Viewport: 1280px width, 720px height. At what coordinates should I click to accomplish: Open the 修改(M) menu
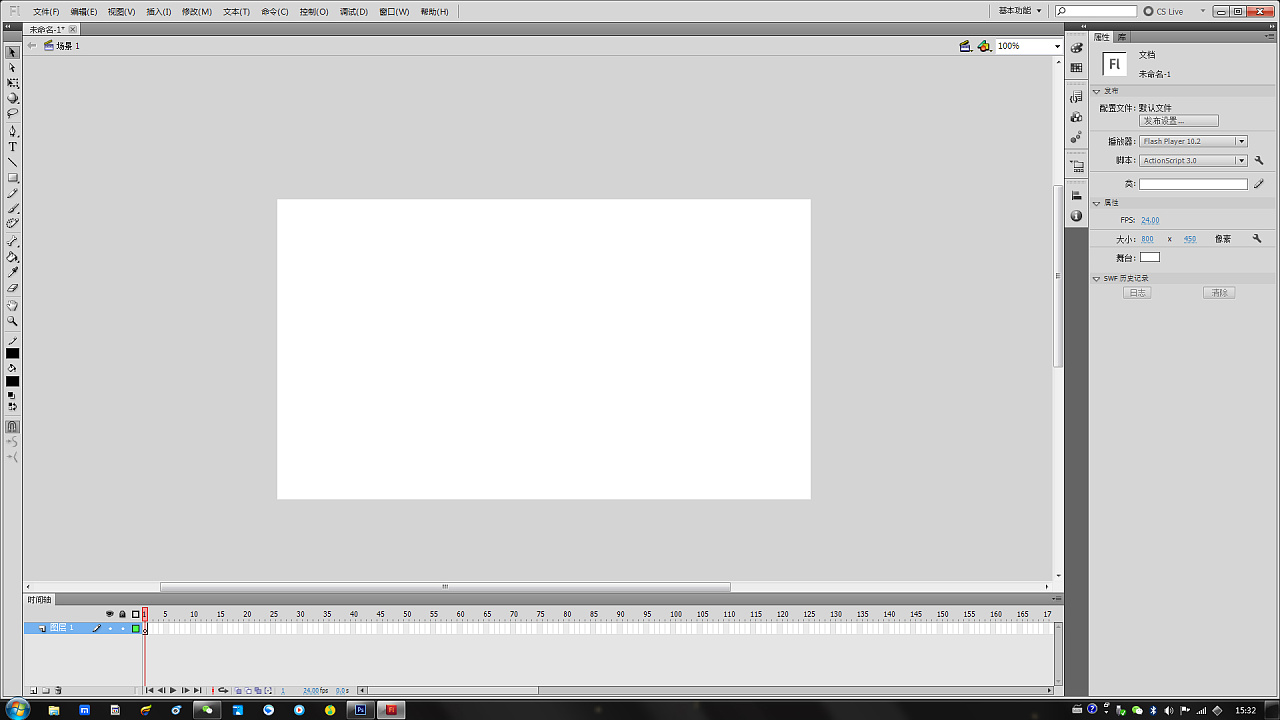pyautogui.click(x=196, y=12)
